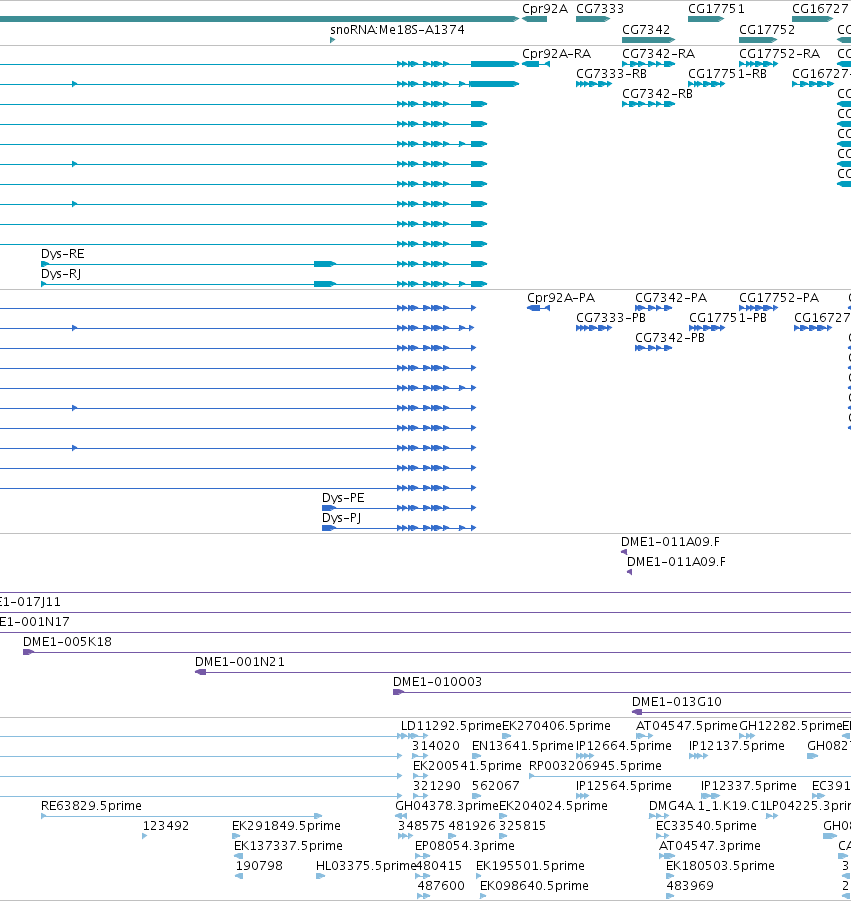Image resolution: width=851 pixels, height=901 pixels.
Task: Click feature label 190798
Action: pyautogui.click(x=259, y=866)
